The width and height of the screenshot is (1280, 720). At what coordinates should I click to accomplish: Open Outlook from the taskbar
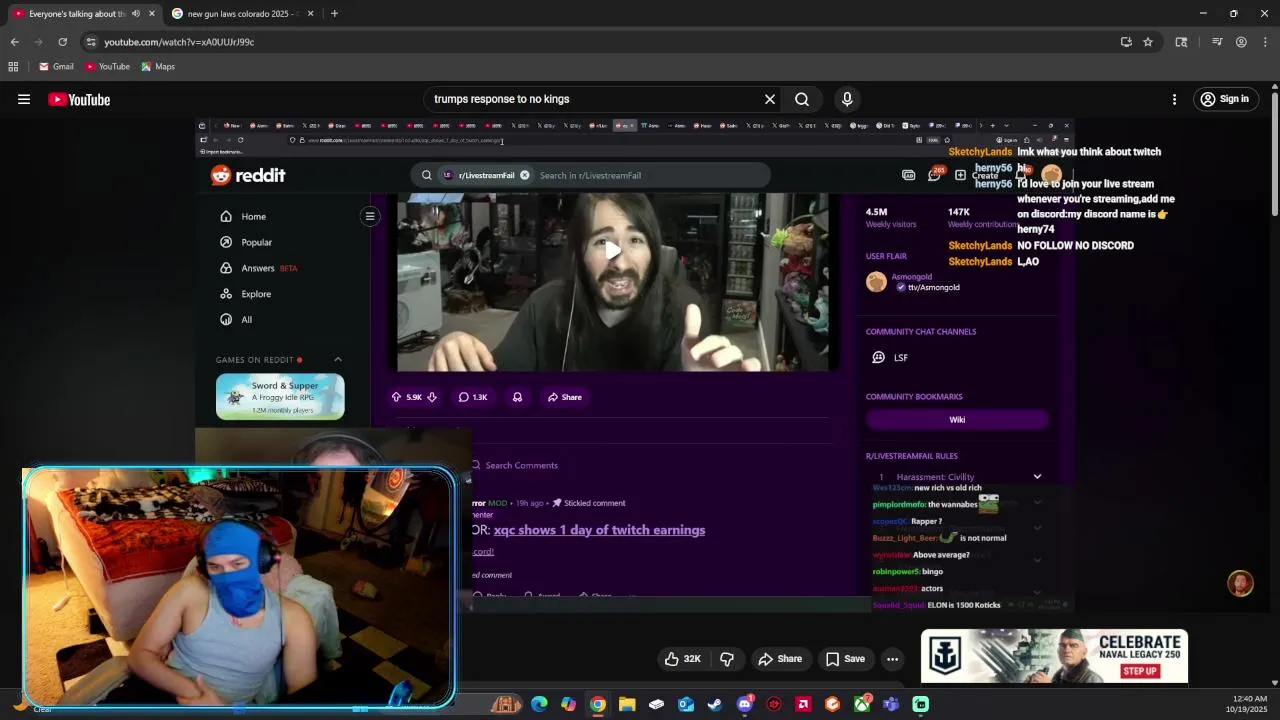tap(686, 704)
